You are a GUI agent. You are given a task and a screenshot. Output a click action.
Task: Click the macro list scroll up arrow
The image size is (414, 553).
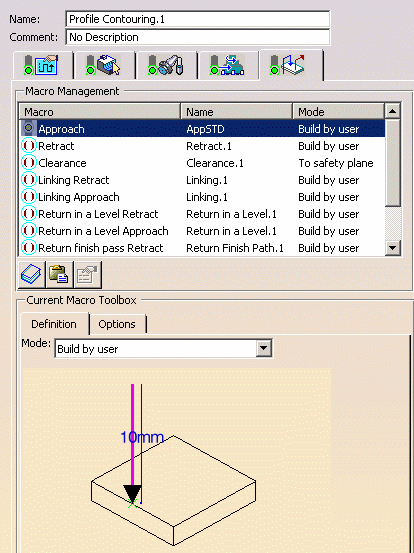coord(392,111)
